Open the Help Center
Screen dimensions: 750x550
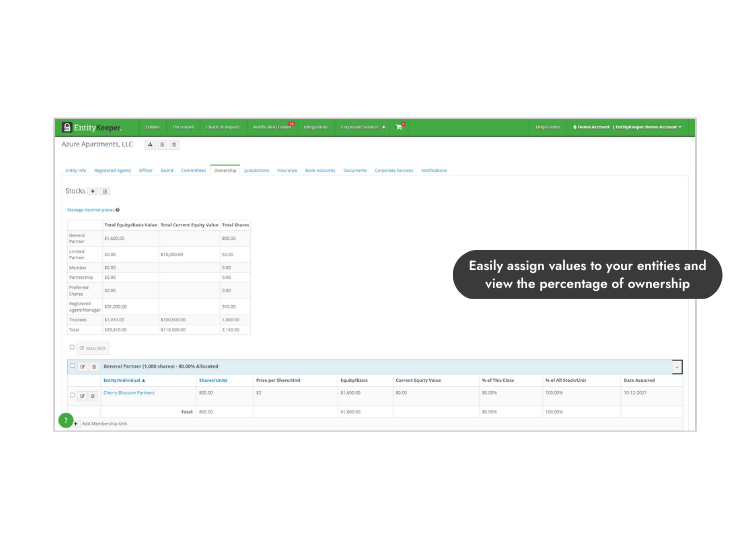548,127
